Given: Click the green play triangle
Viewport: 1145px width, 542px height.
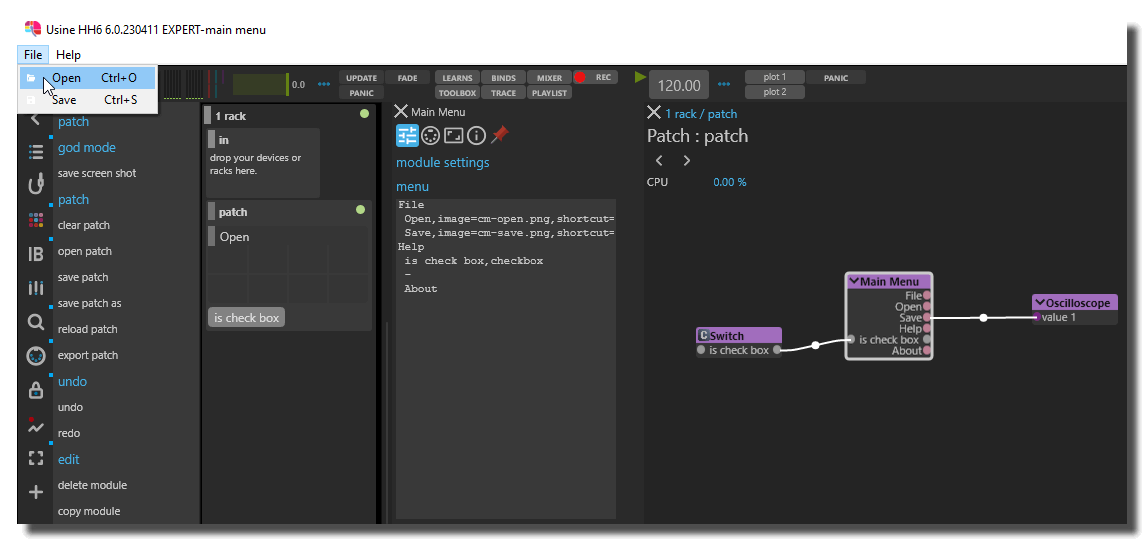Looking at the screenshot, I should (x=640, y=77).
